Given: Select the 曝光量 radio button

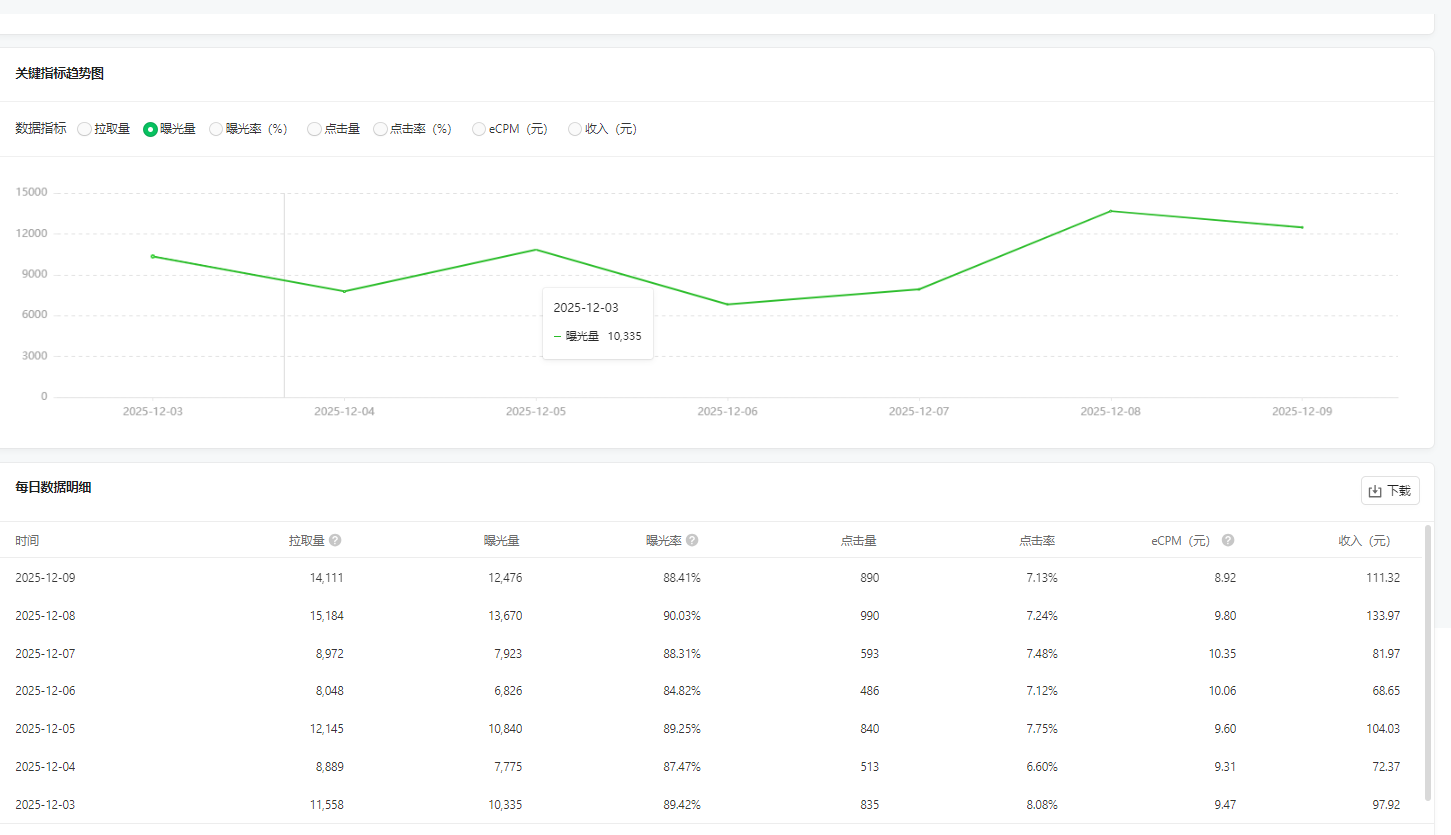Looking at the screenshot, I should pyautogui.click(x=150, y=129).
